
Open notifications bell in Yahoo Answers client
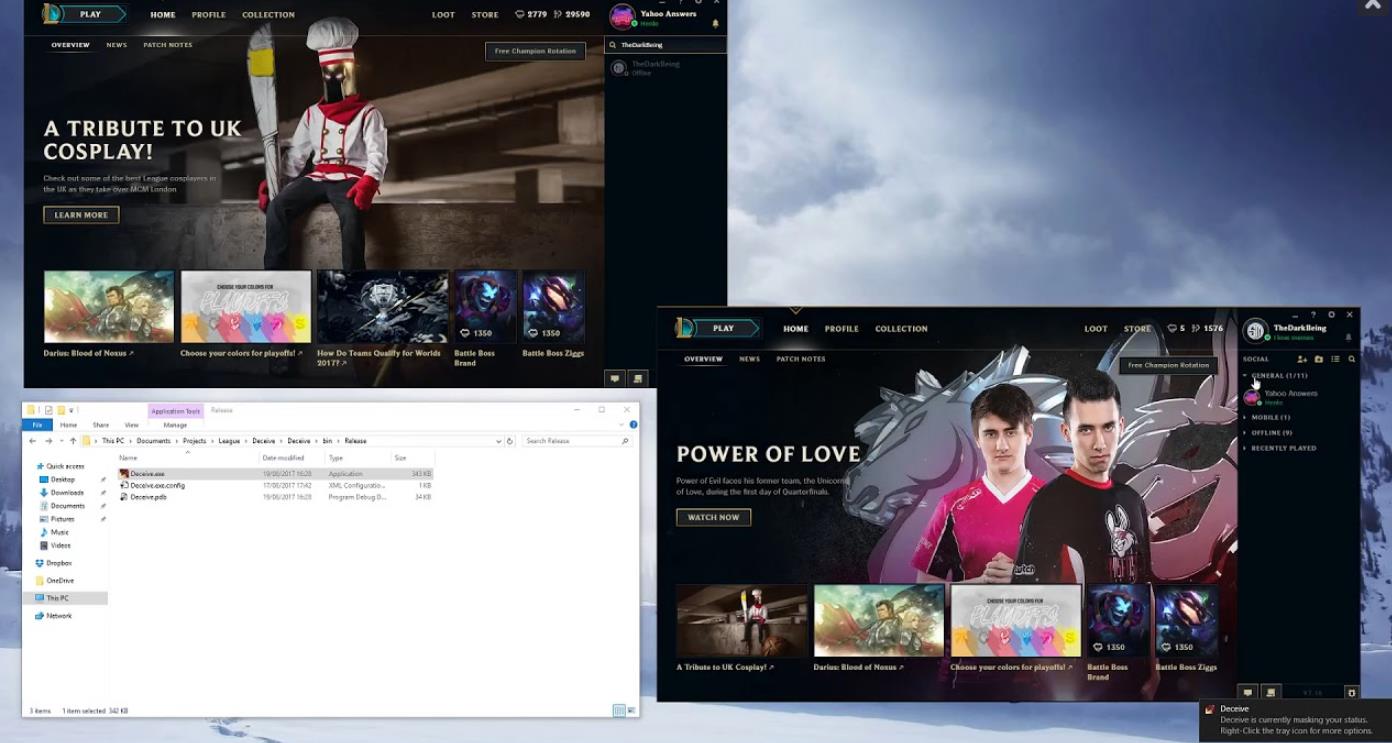tap(715, 23)
